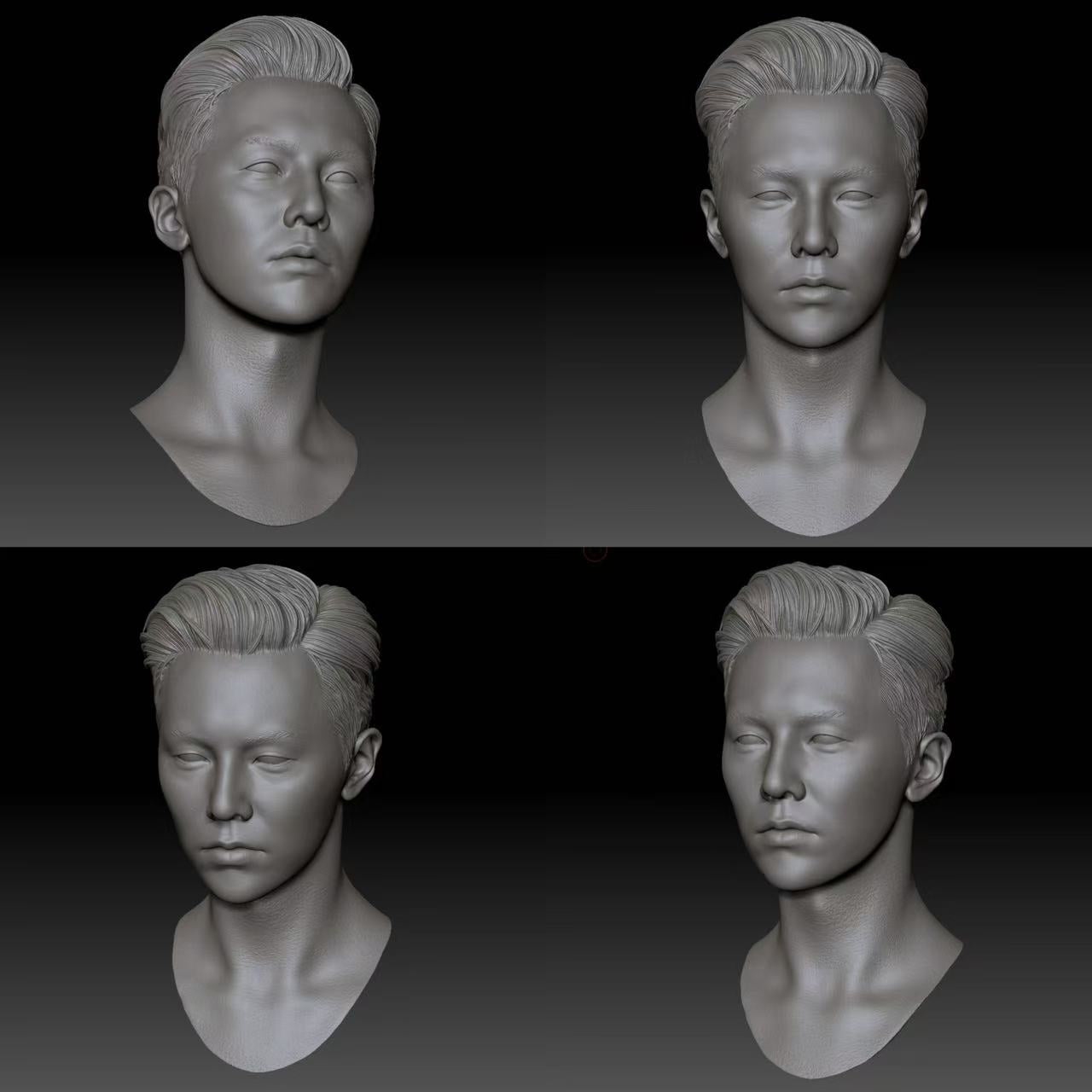This screenshot has width=1092, height=1092.
Task: Click the lips of the top-right head
Action: (x=811, y=287)
